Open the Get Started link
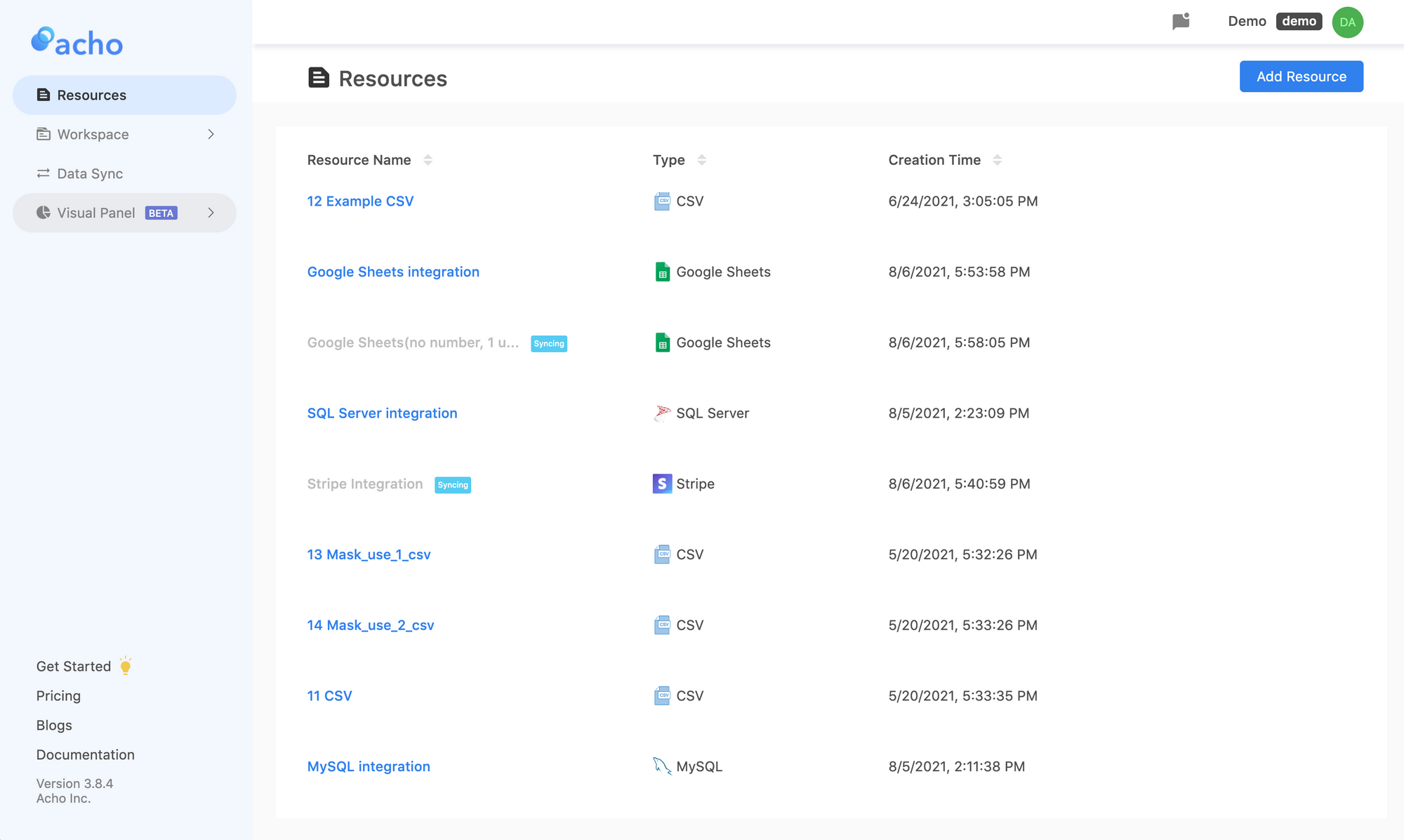 74,666
